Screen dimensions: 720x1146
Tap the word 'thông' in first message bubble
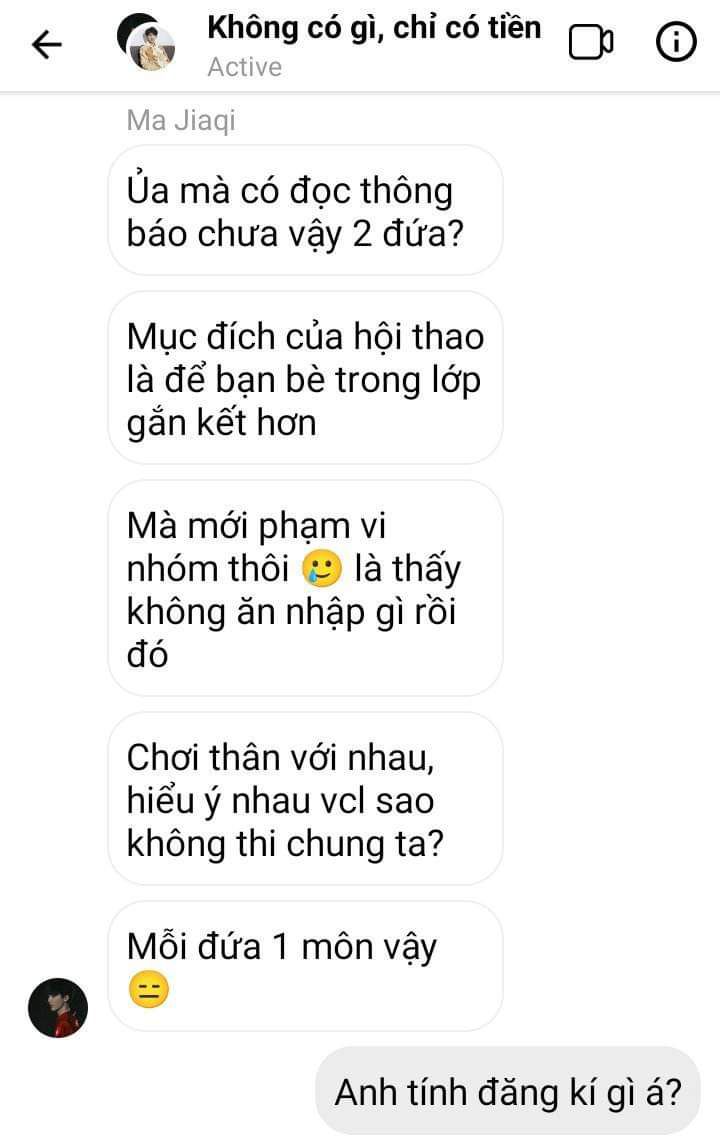(x=406, y=191)
